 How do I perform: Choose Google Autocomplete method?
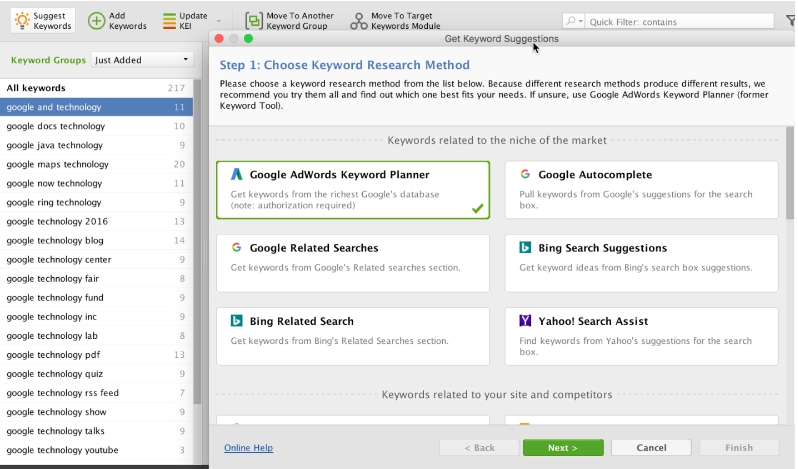[641, 190]
